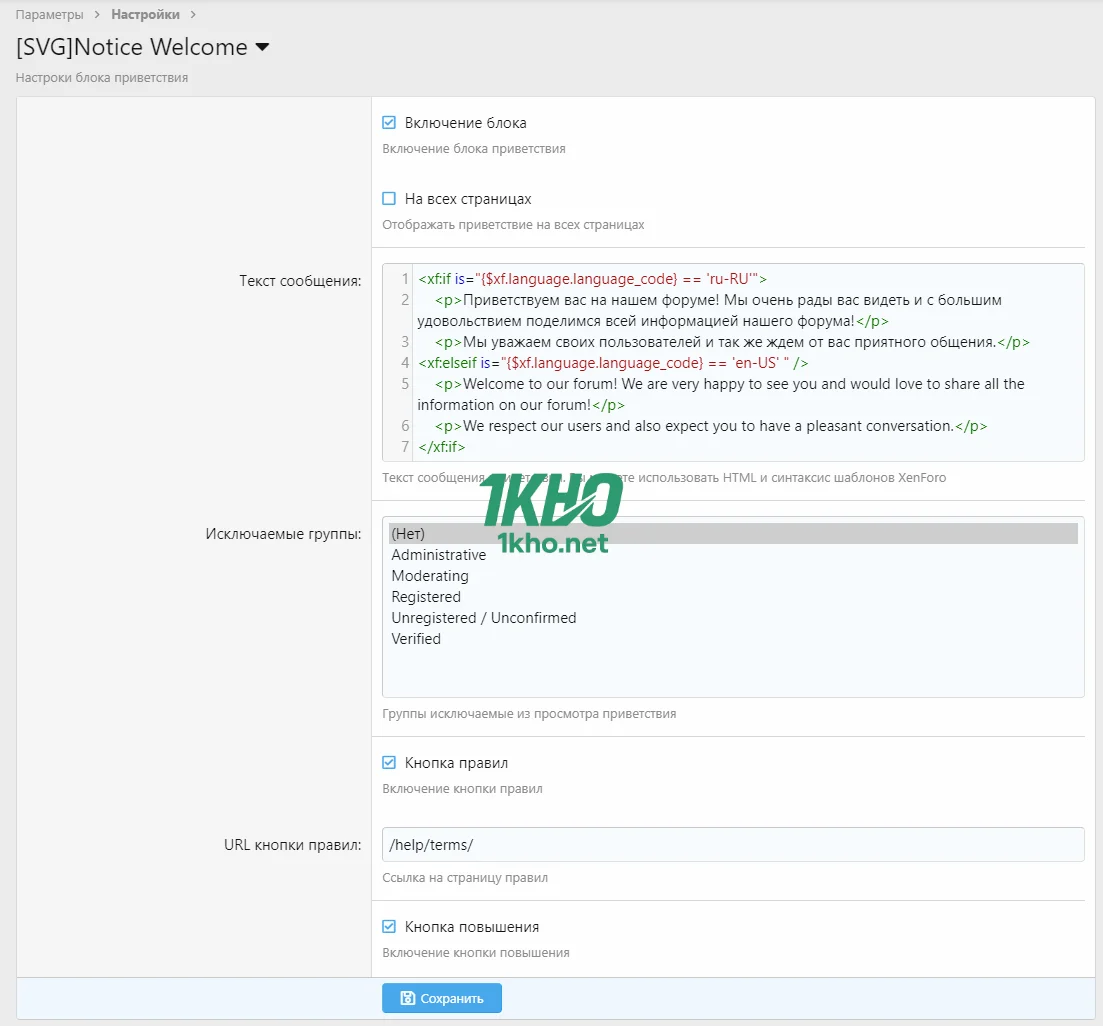Click the "[SVG]Notice Welcome" page title

132,47
